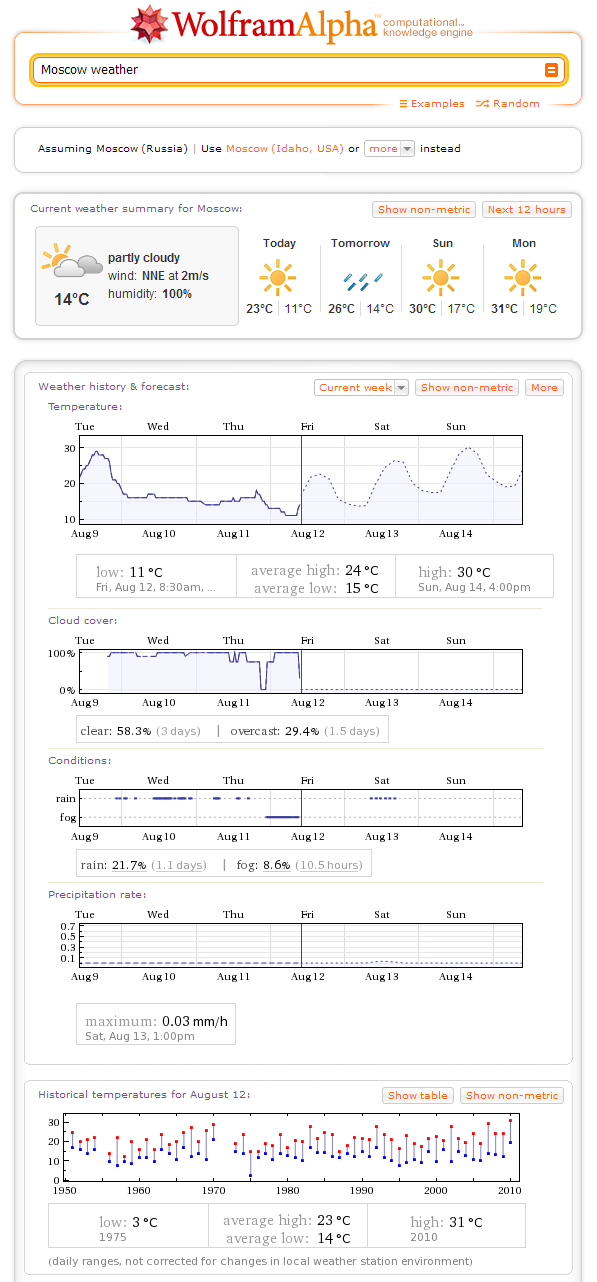597x1282 pixels.
Task: Click 'low: 11 °C' in temperature summary
Action: click(x=129, y=572)
